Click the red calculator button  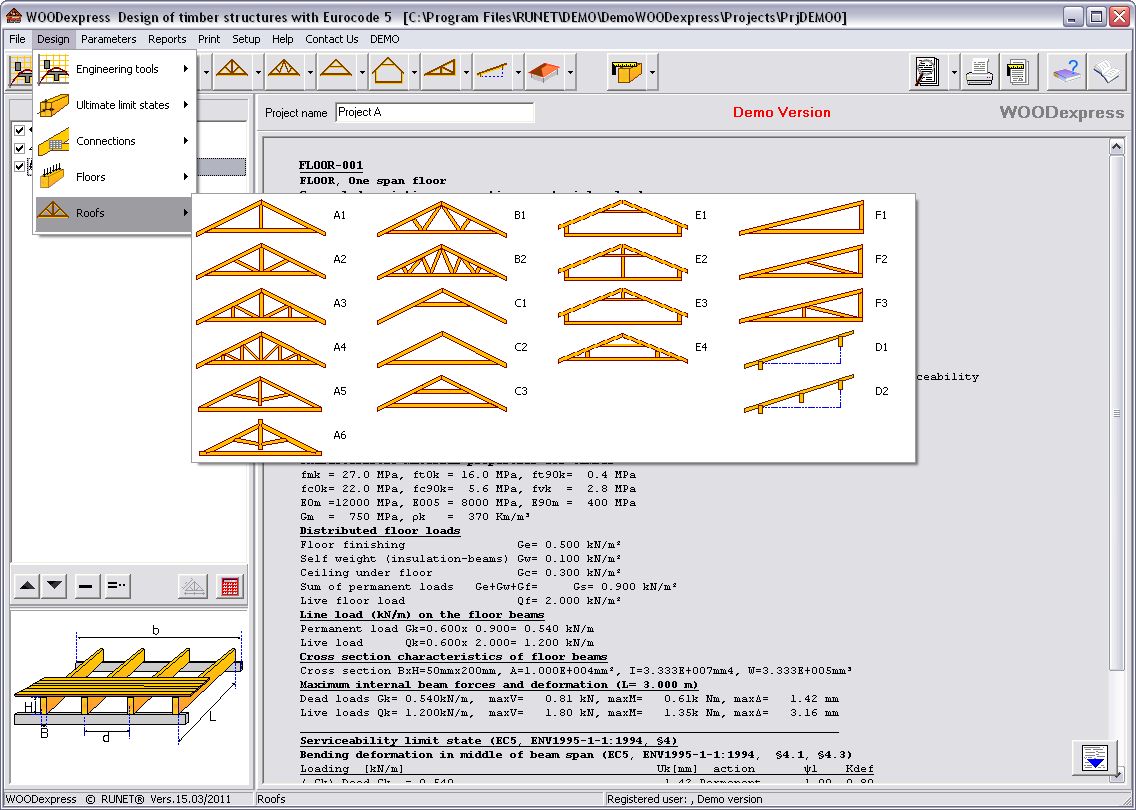[230, 586]
